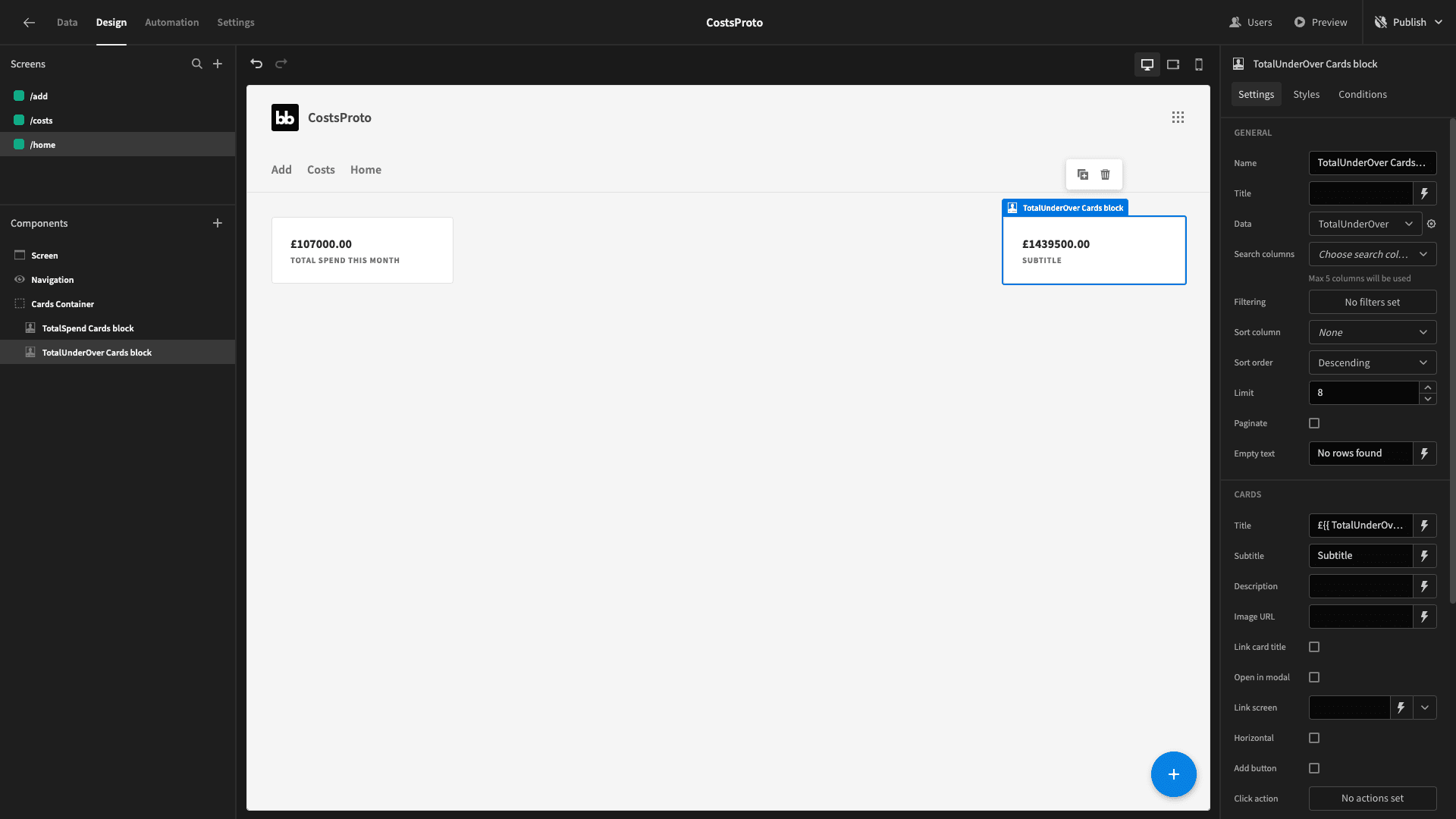
Task: Switch to the Styles tab
Action: 1306,94
